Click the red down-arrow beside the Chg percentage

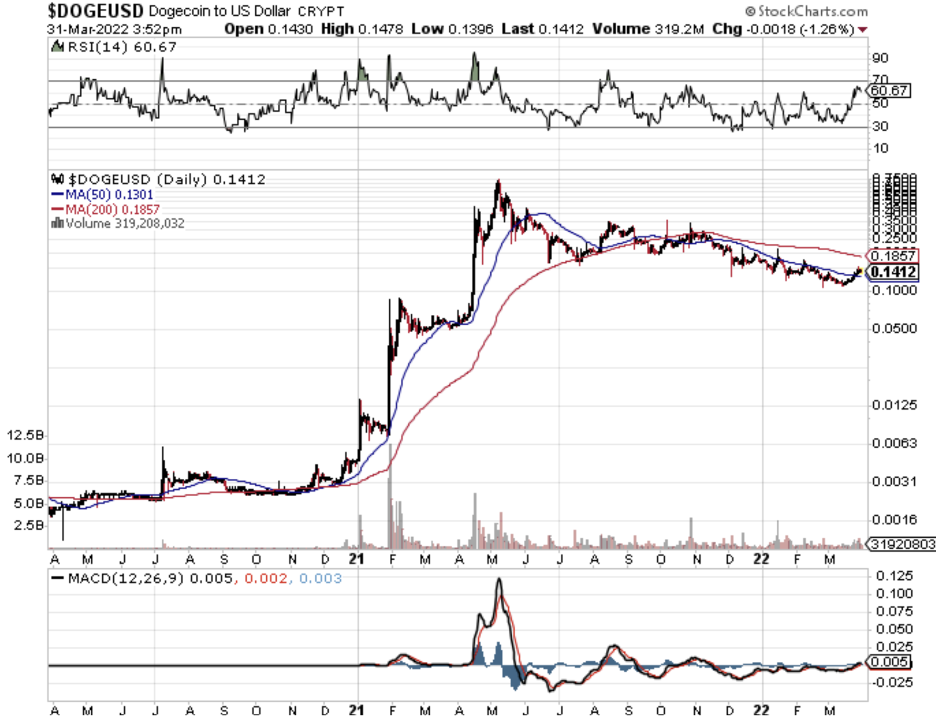tap(862, 30)
